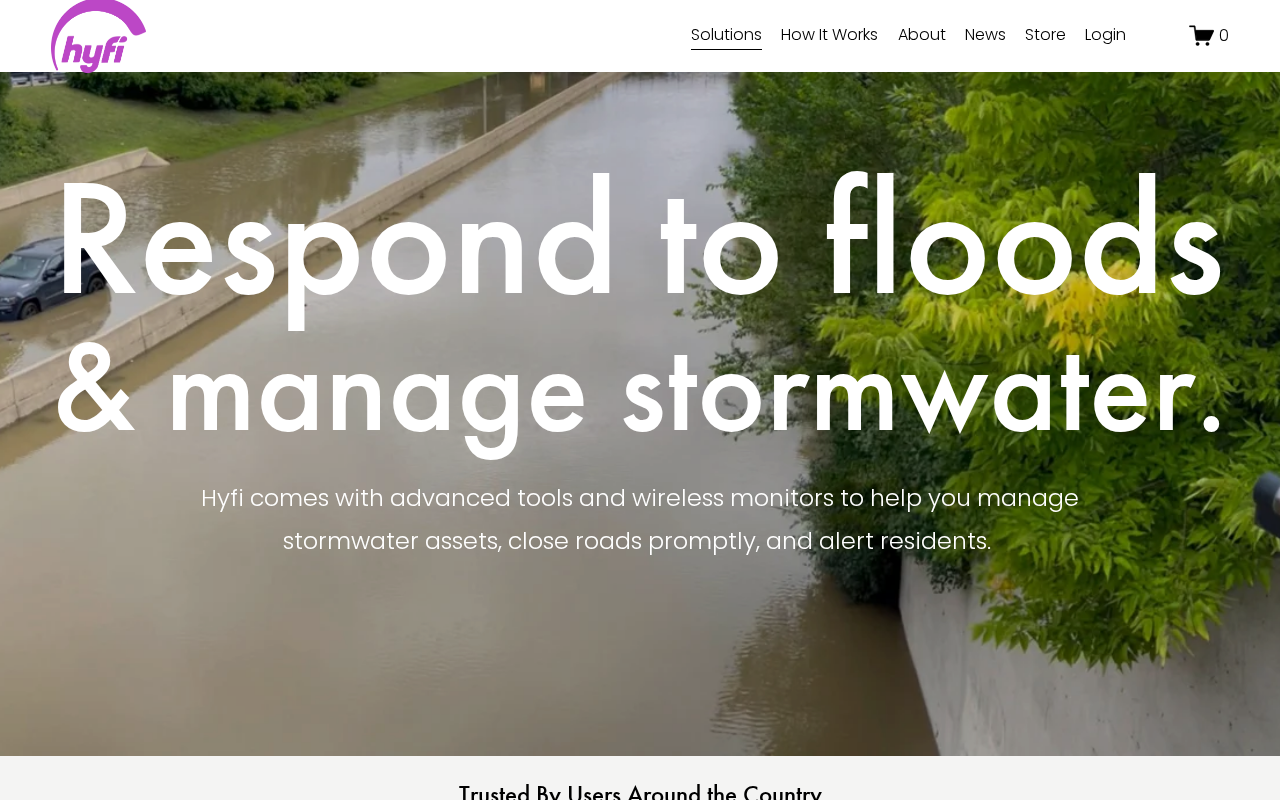Open the Solutions menu item
This screenshot has width=1280, height=800.
(x=726, y=35)
